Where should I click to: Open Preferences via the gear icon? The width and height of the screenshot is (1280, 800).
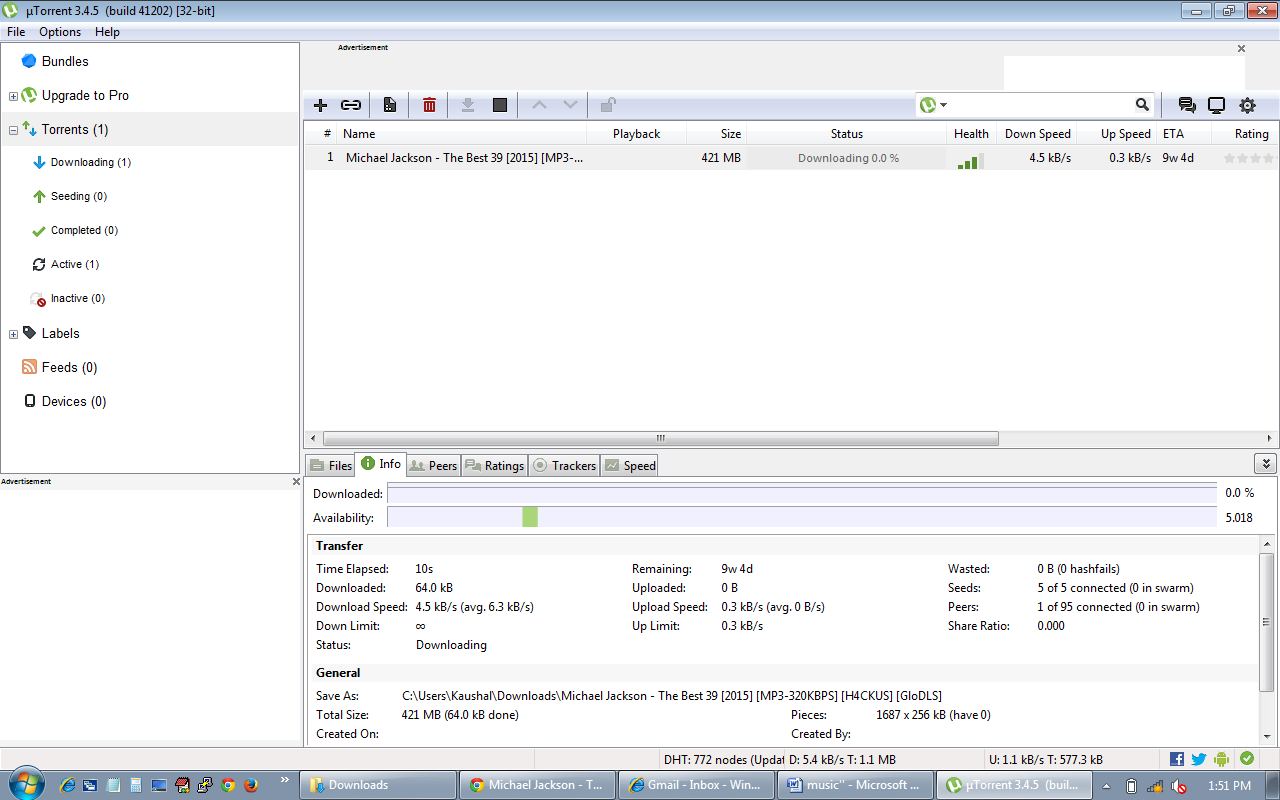(1247, 105)
